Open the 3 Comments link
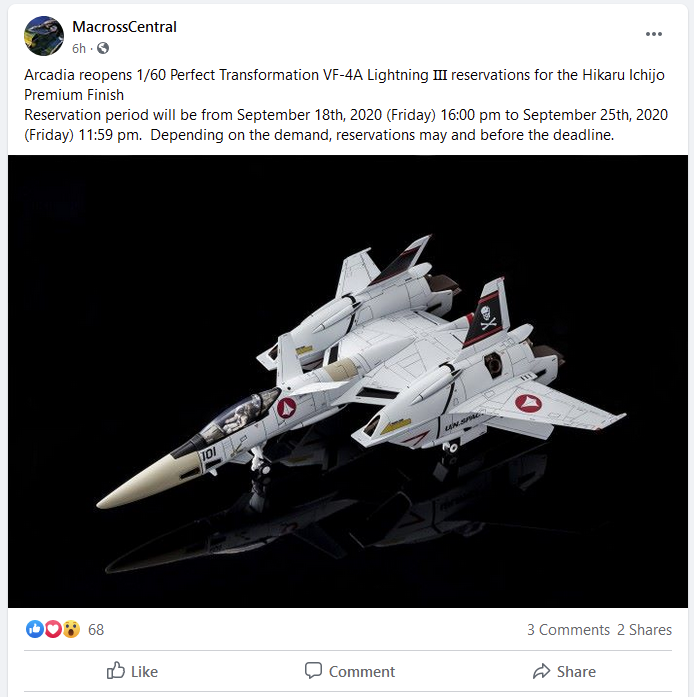 point(568,629)
